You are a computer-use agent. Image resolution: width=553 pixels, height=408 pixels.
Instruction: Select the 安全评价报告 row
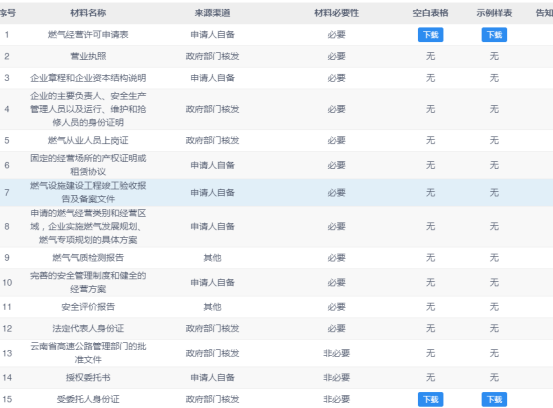click(276, 307)
